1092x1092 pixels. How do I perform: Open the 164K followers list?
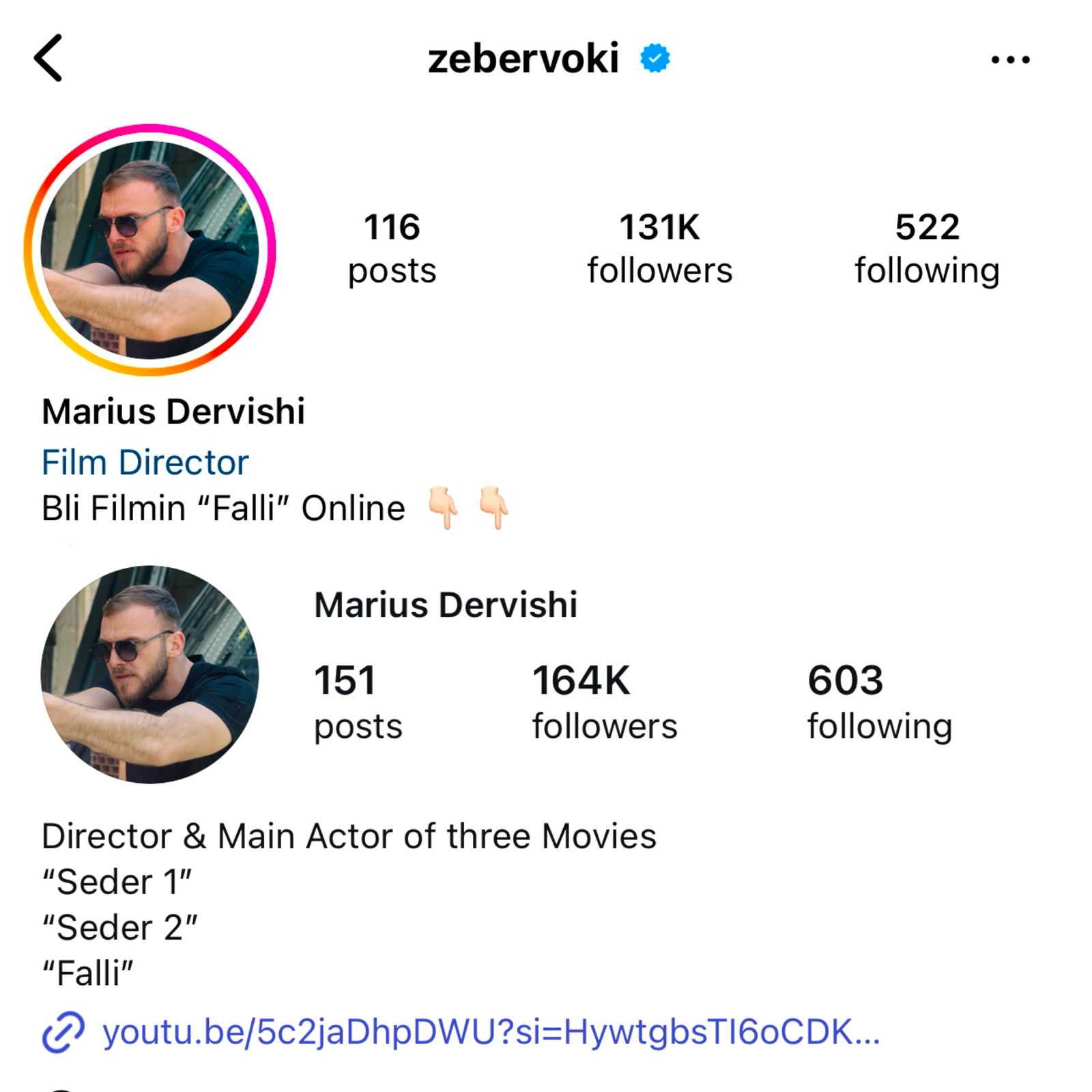point(605,702)
